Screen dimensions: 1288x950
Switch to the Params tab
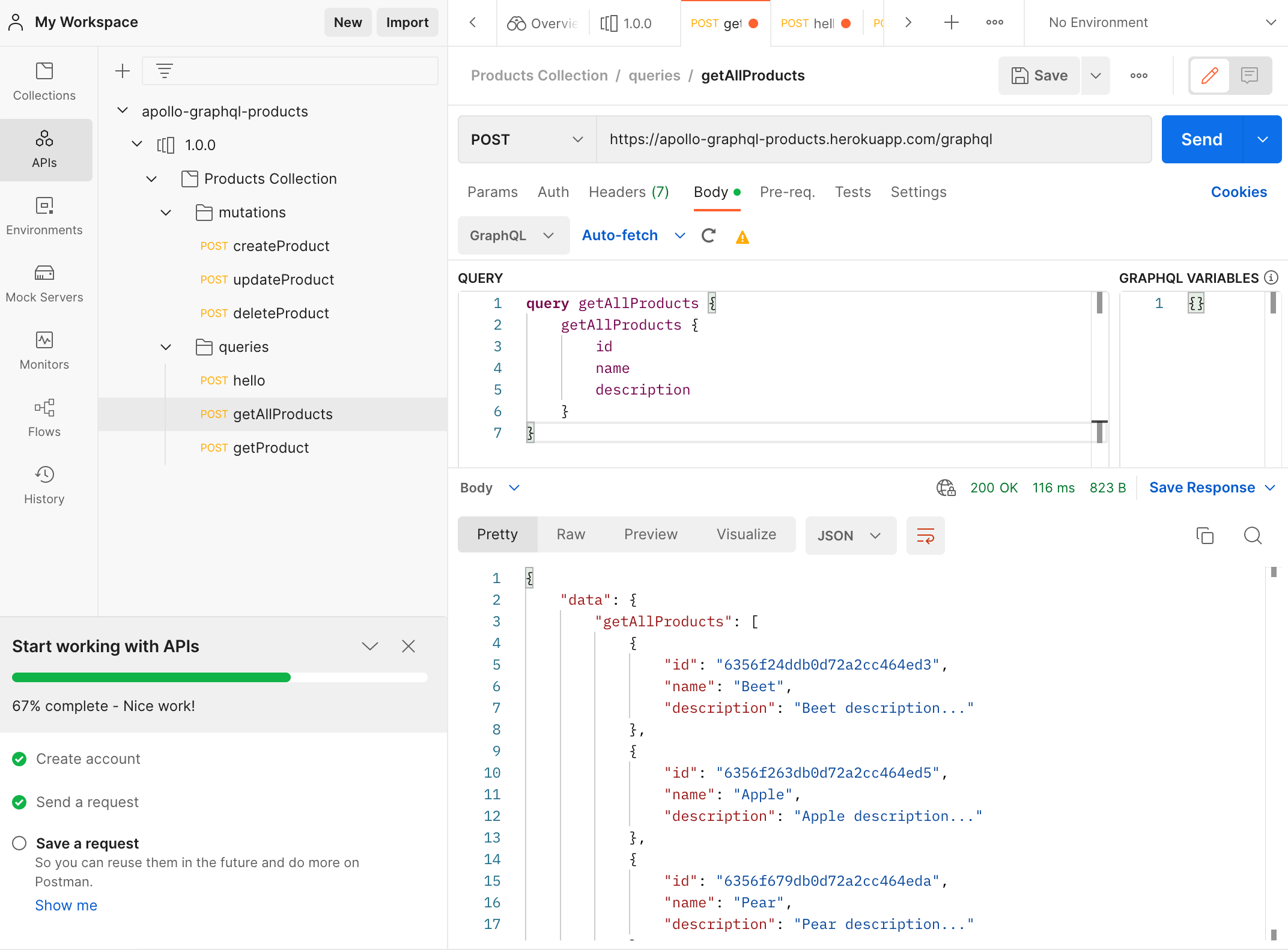pyautogui.click(x=493, y=192)
